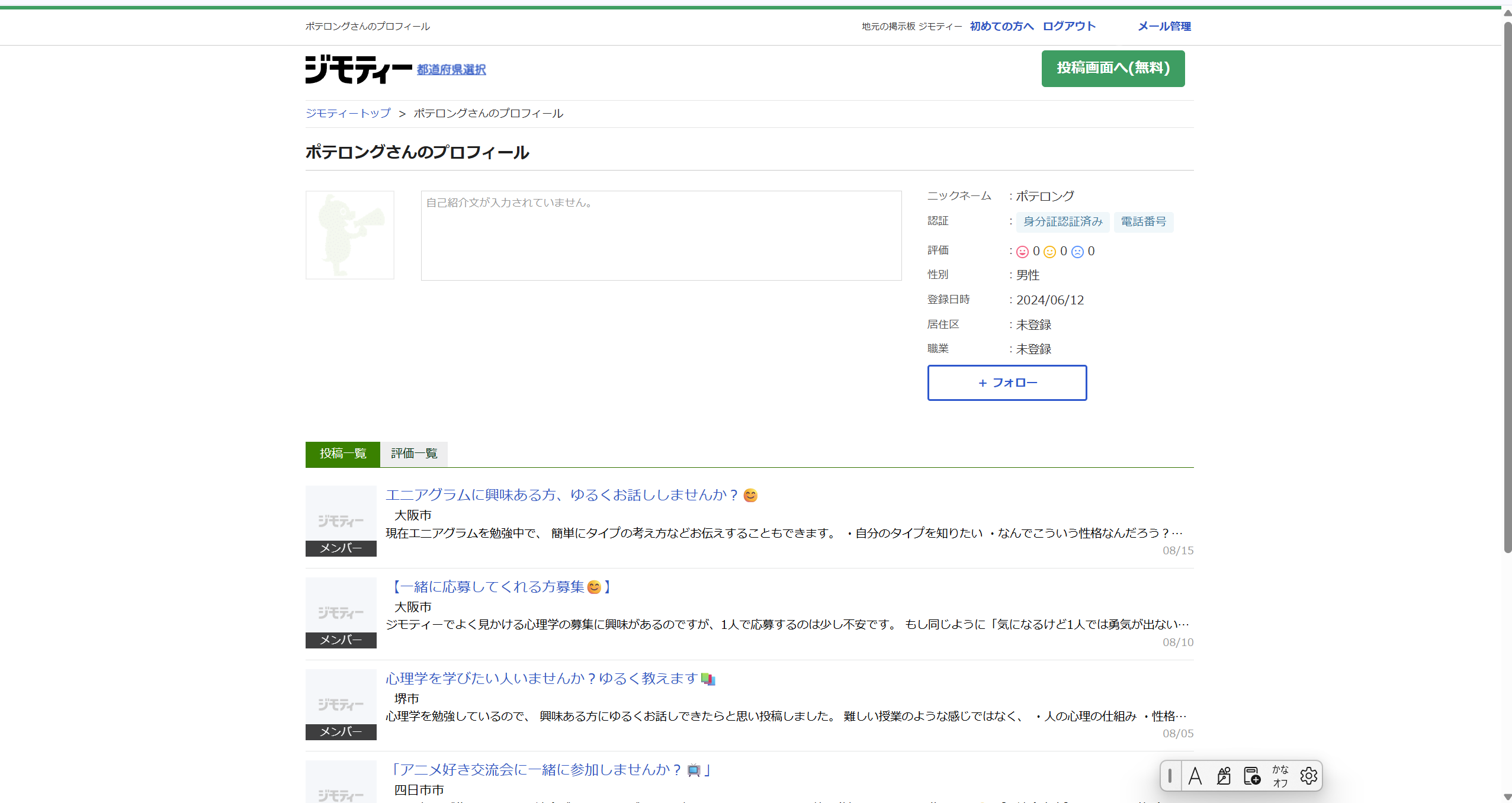1512x803 pixels.
Task: Click 男性 gender value
Action: 1028,275
